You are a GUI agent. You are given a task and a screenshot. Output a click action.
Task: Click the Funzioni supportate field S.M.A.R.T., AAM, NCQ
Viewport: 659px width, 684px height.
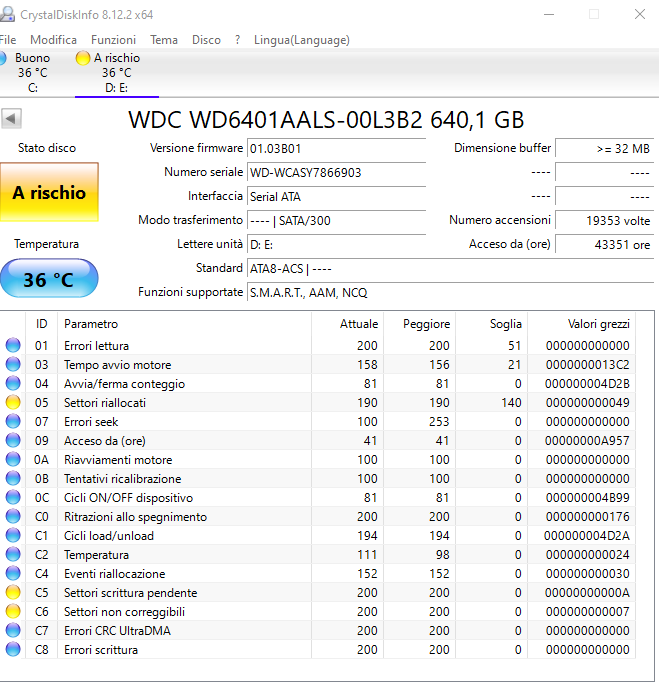coord(451,293)
